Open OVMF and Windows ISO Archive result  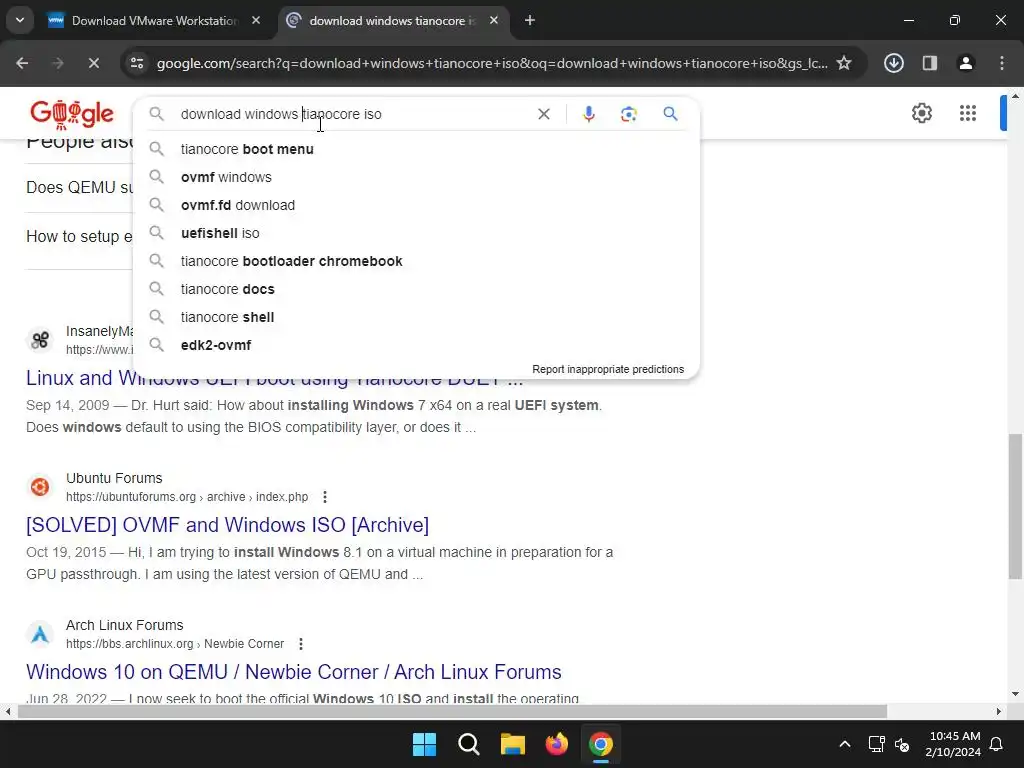(227, 525)
